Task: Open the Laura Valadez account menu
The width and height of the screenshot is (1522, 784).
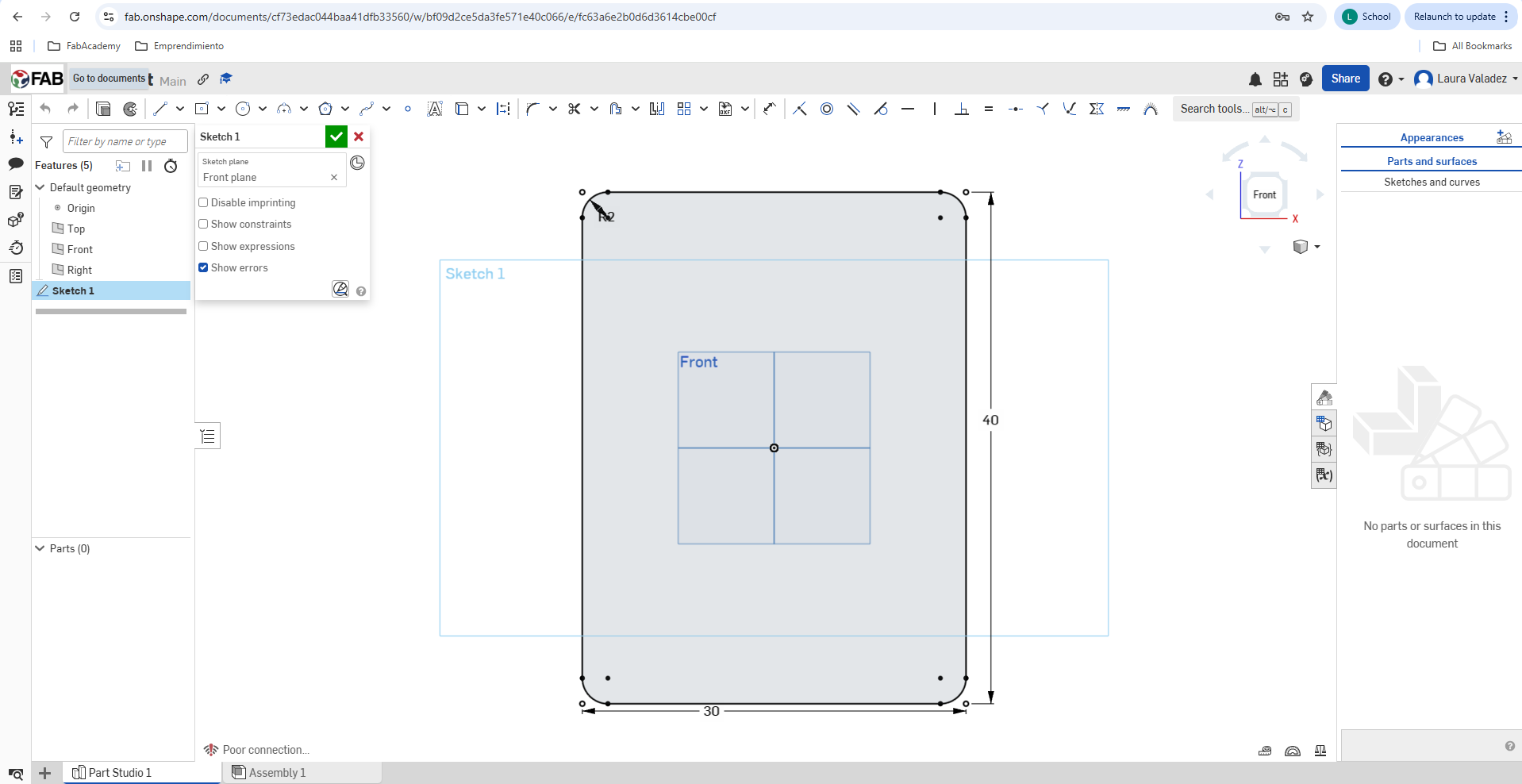Action: click(1466, 79)
